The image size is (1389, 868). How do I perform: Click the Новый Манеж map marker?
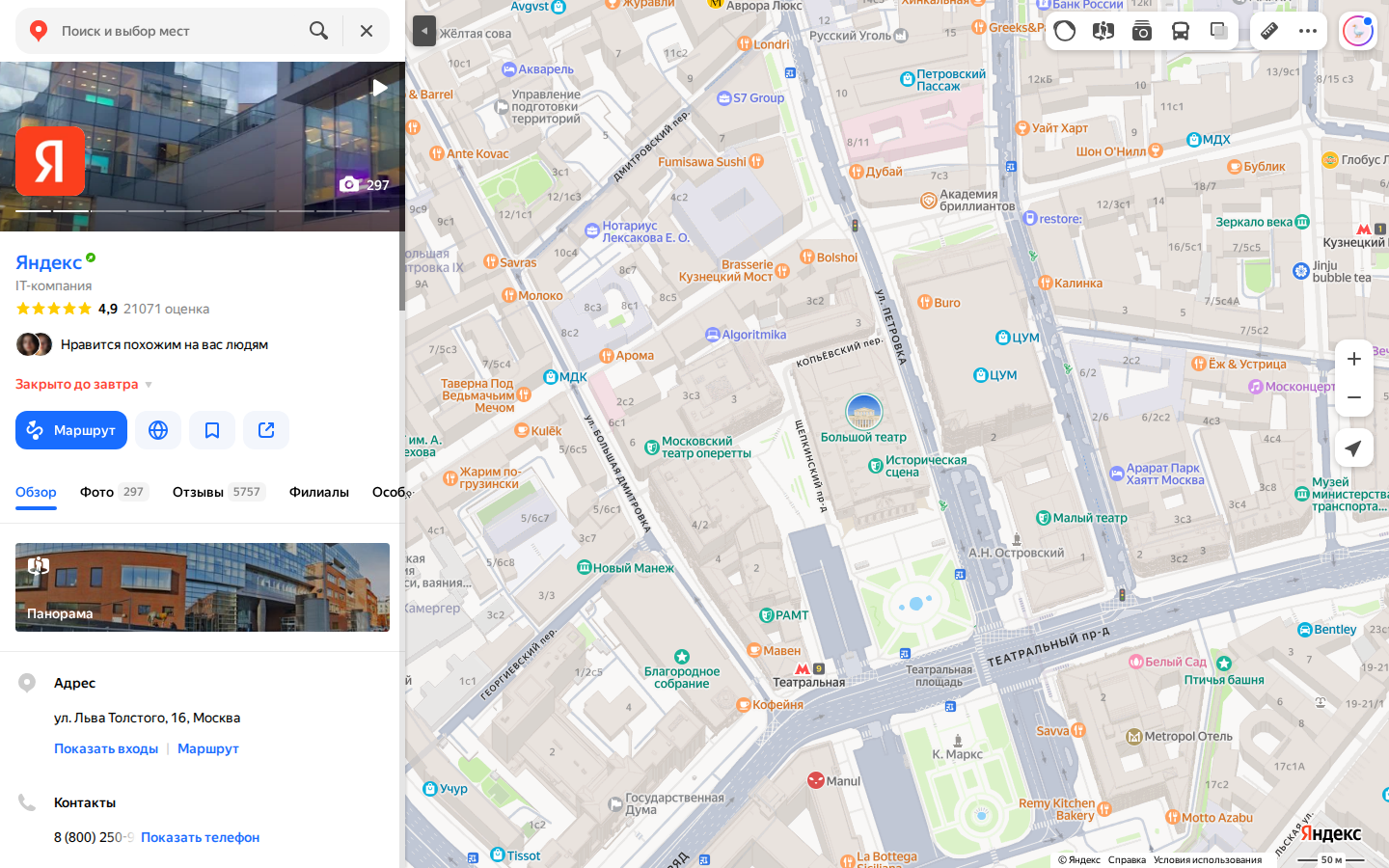(x=584, y=567)
